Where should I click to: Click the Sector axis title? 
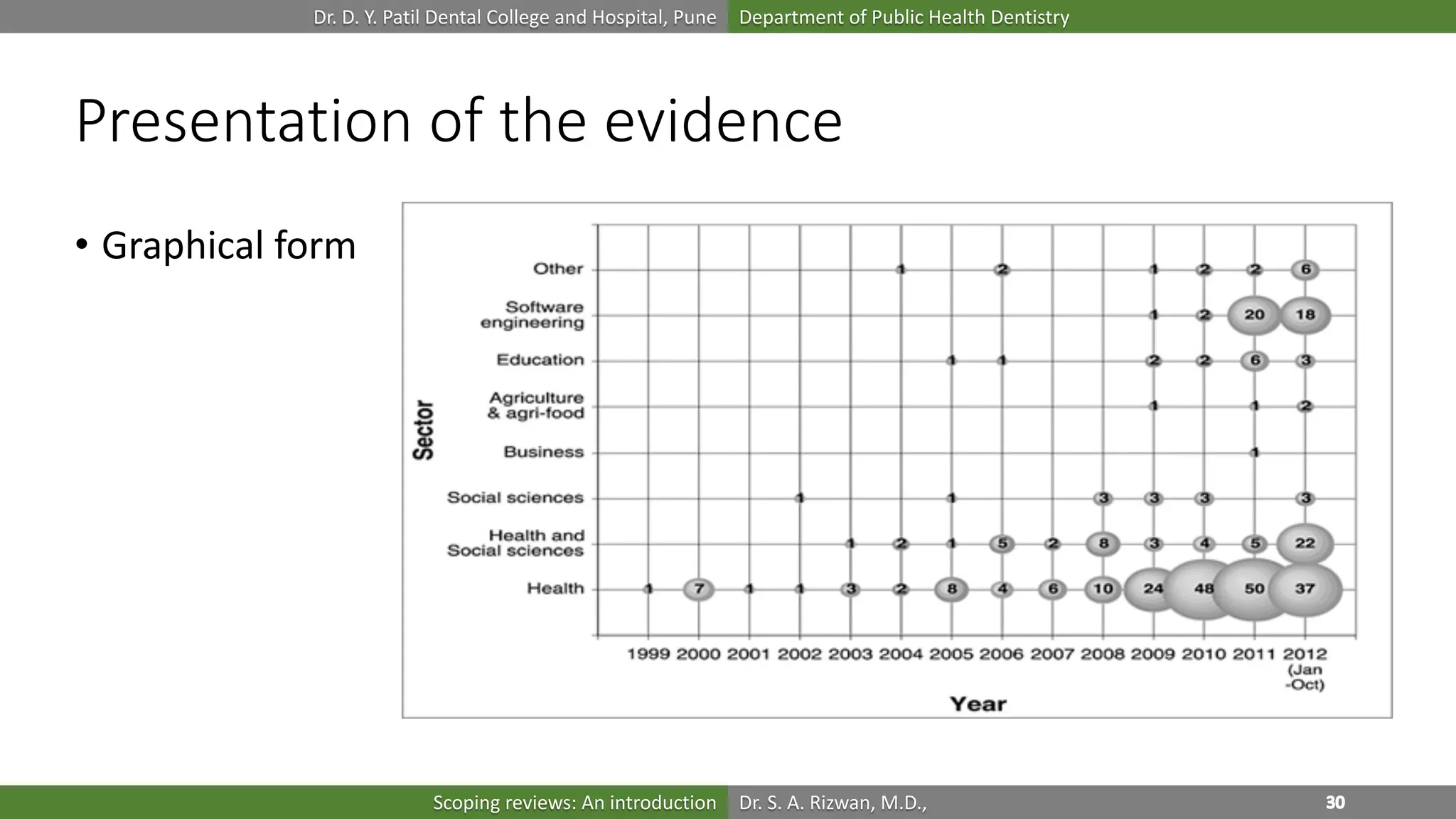coord(424,429)
